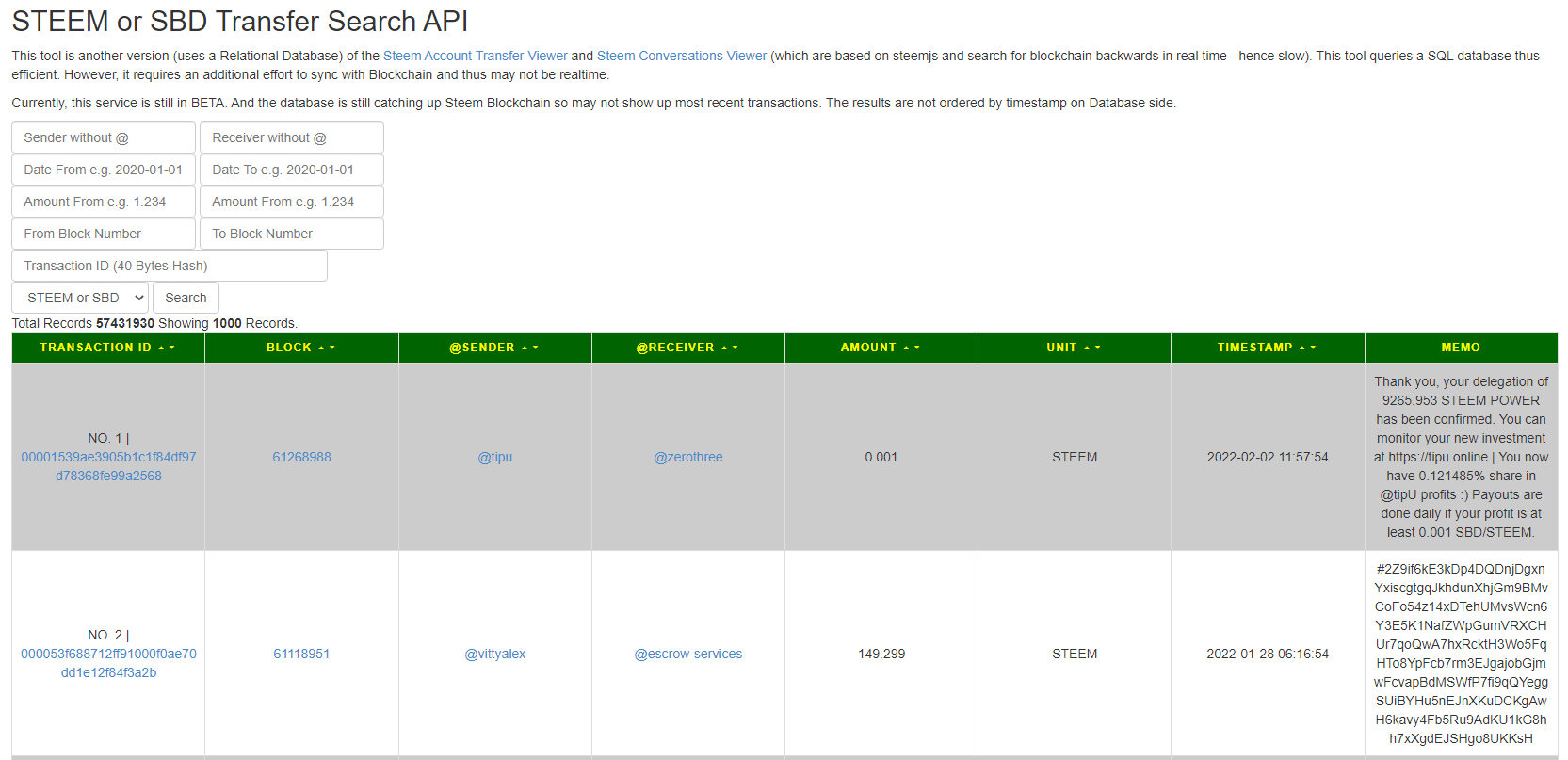1568x760 pixels.
Task: Click the encrypted memo starting with #2Z9if6kE3k
Action: pos(1461,654)
